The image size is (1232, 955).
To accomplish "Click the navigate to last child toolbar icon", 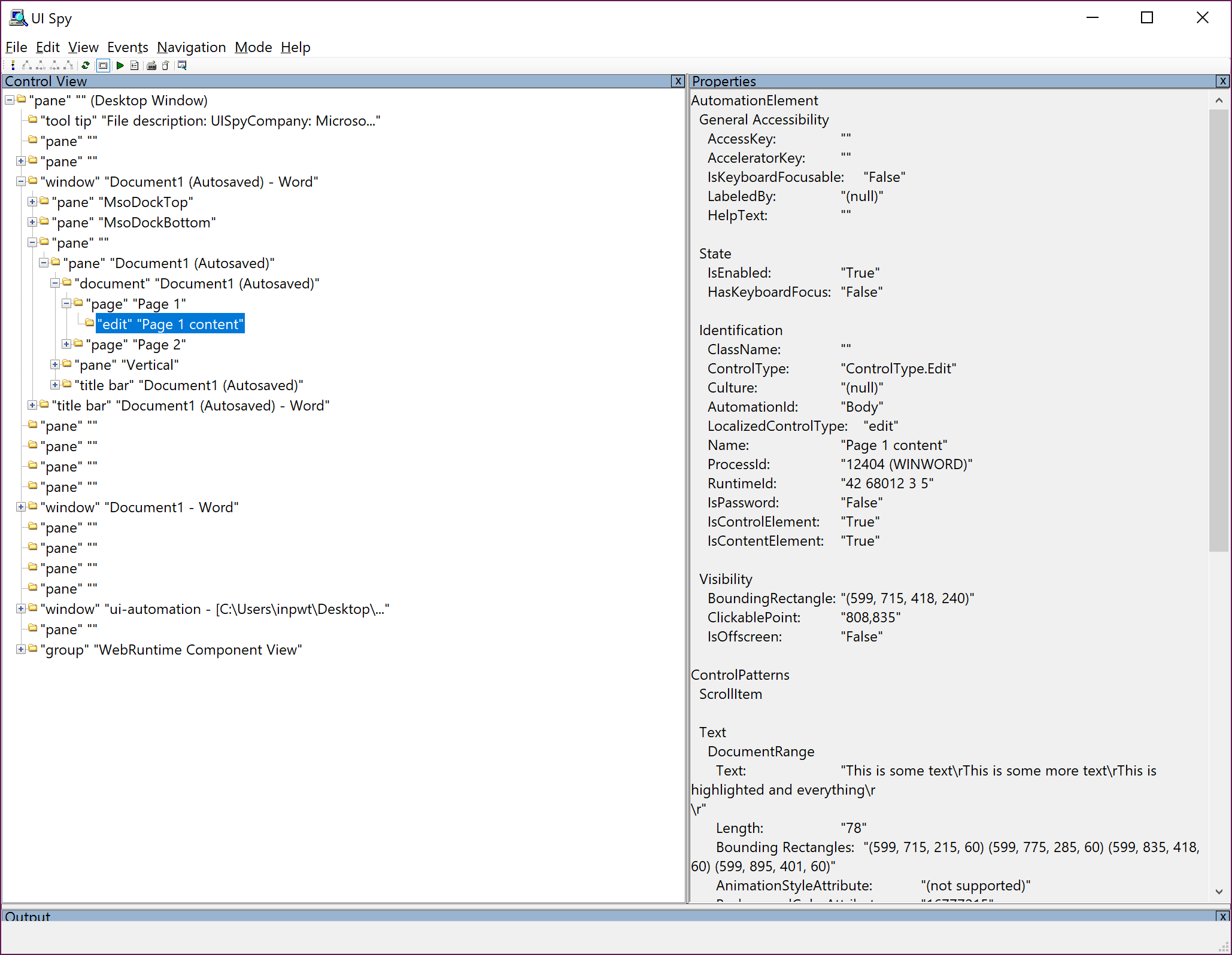I will click(68, 65).
